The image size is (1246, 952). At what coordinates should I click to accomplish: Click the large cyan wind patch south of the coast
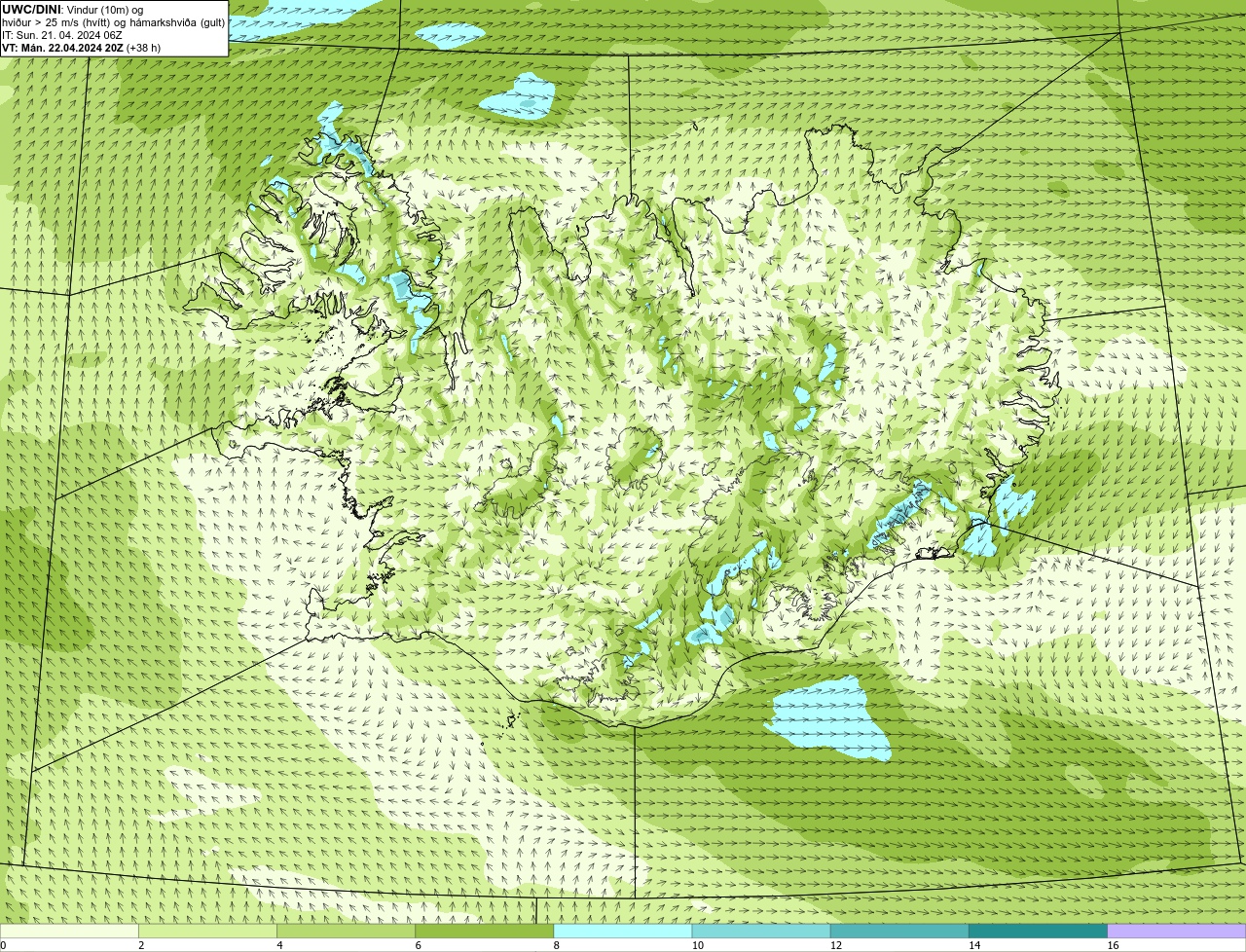coord(829,719)
